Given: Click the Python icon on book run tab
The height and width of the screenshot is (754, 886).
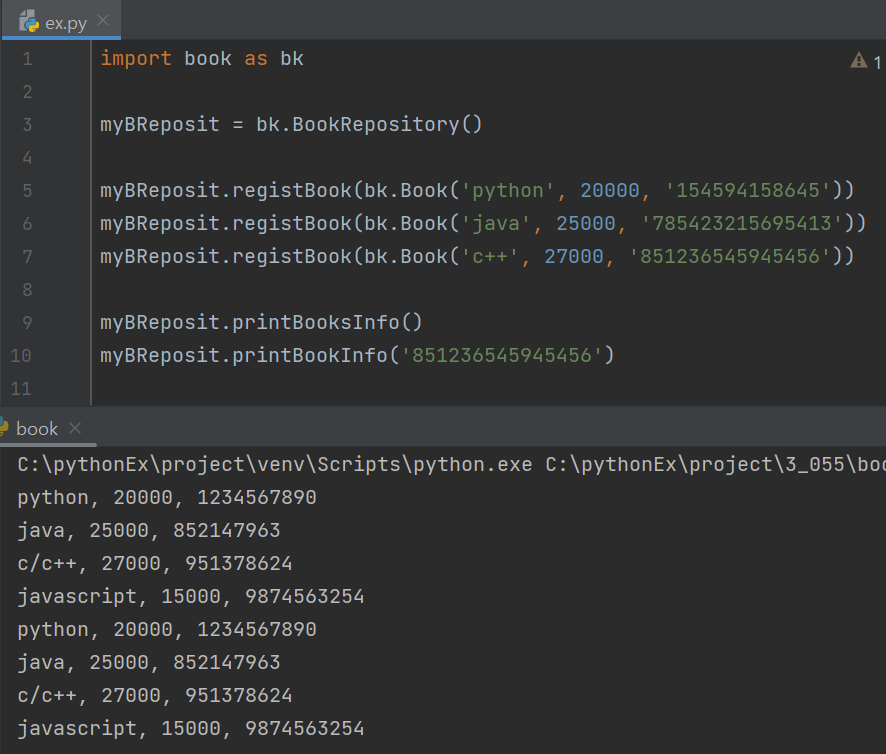Looking at the screenshot, I should (3, 428).
